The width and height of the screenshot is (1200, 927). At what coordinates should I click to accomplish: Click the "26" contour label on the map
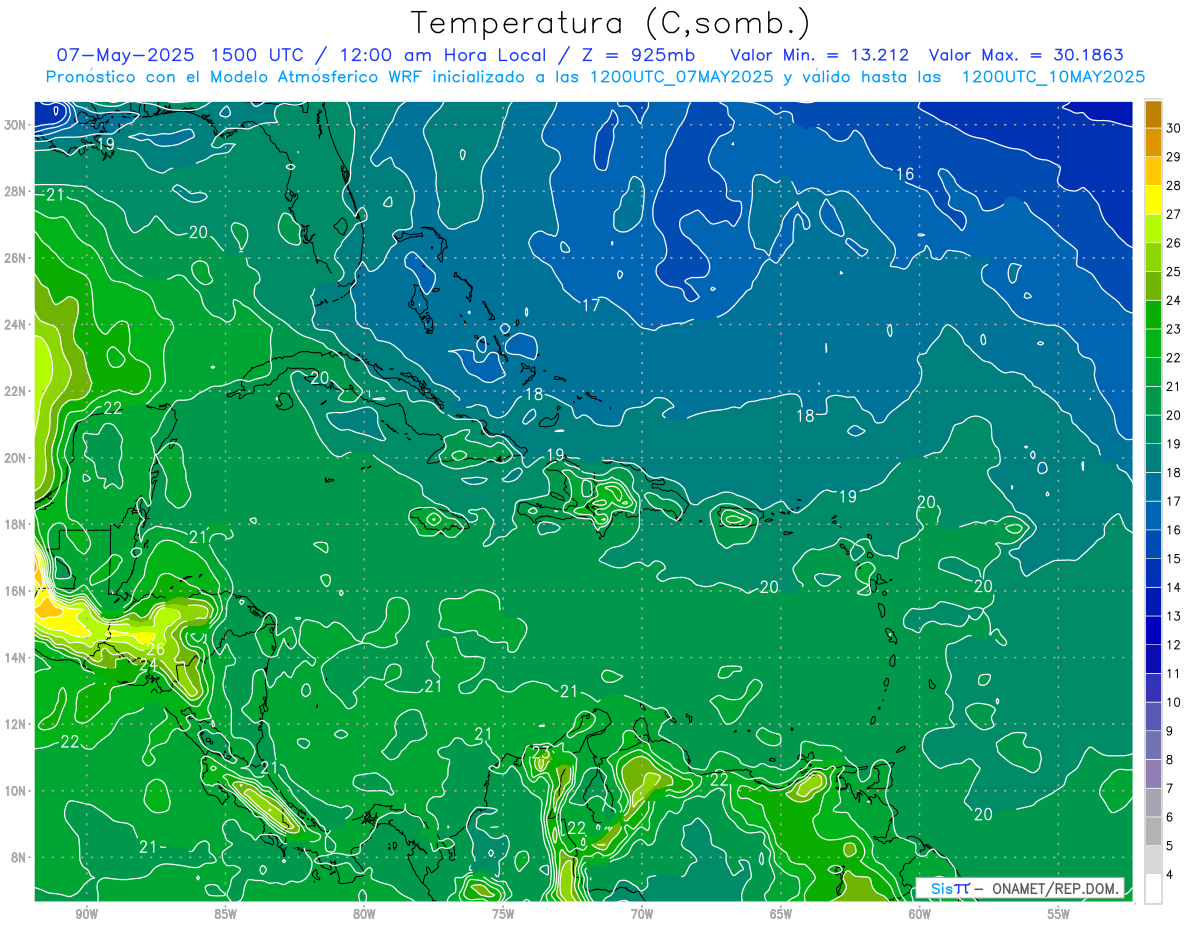click(155, 648)
